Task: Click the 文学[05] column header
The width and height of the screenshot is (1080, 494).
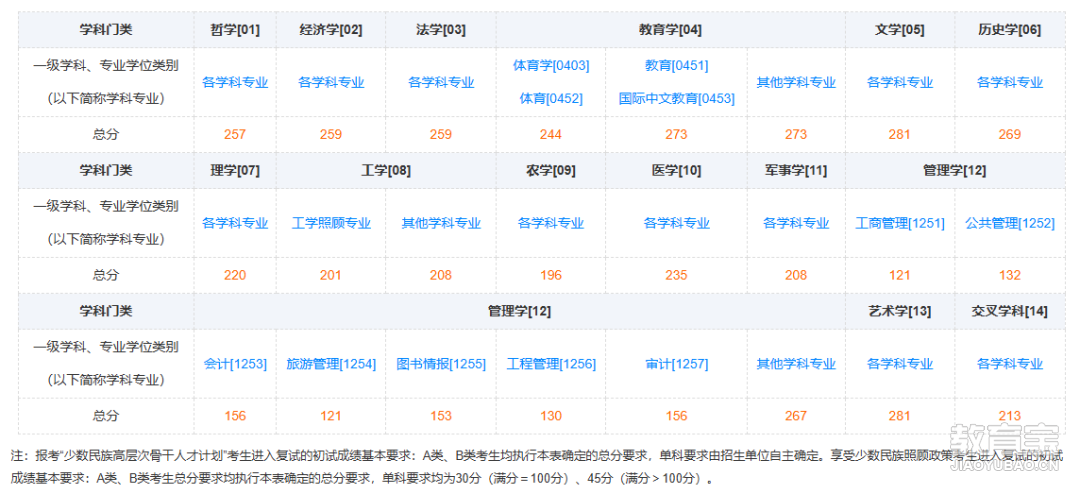Action: point(900,30)
